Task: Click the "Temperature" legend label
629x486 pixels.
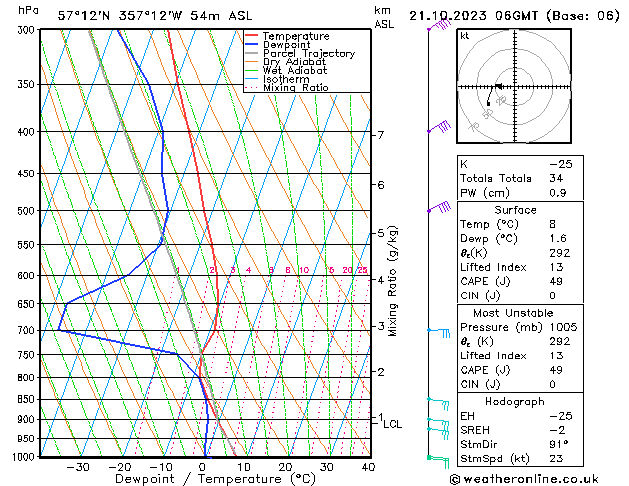Action: tap(296, 36)
